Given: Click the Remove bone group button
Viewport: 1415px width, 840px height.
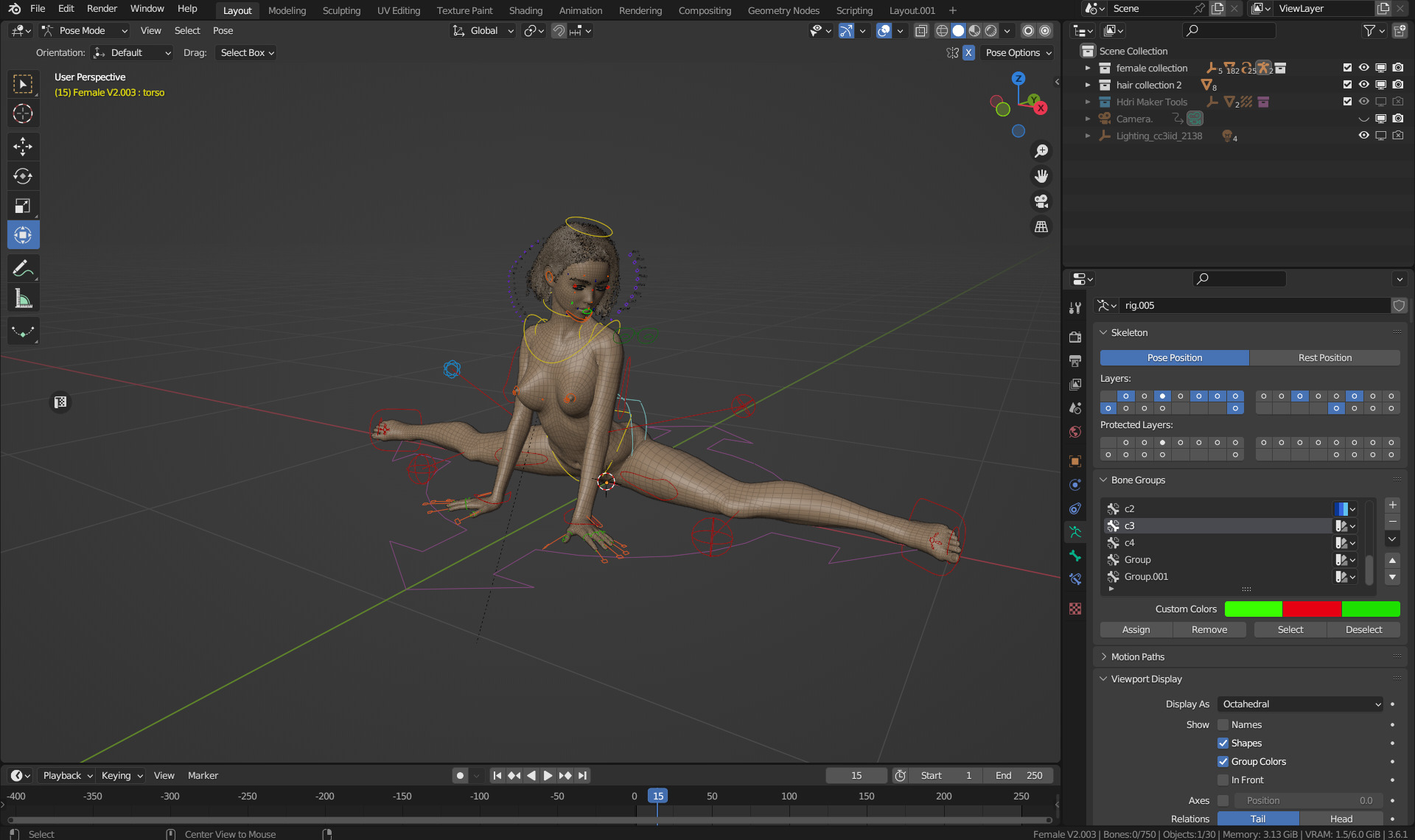Looking at the screenshot, I should pos(1209,630).
